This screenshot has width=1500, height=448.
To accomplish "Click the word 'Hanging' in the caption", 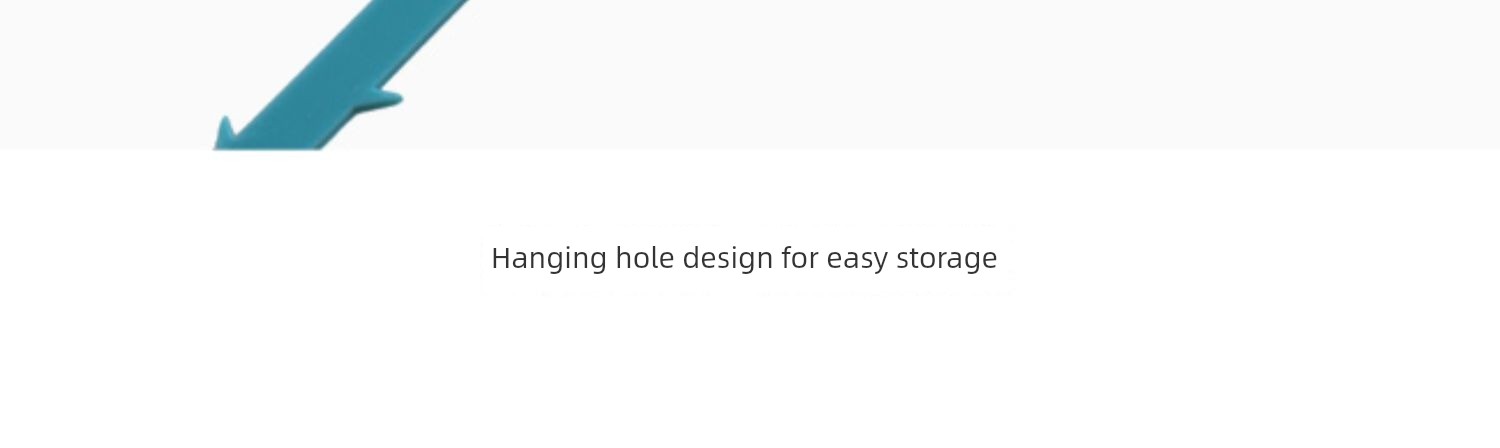I will point(549,258).
